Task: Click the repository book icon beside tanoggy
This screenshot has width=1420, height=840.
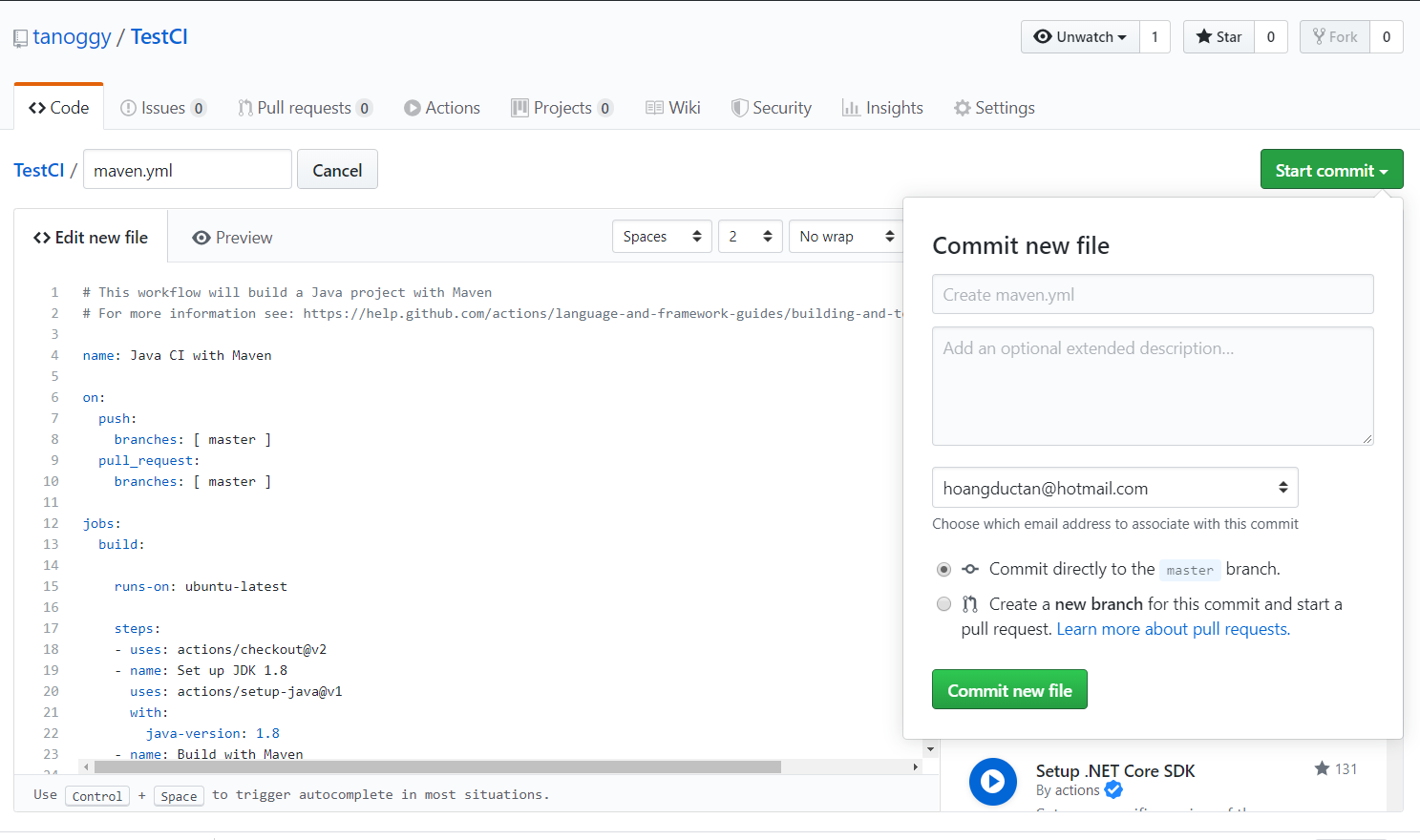Action: point(20,38)
